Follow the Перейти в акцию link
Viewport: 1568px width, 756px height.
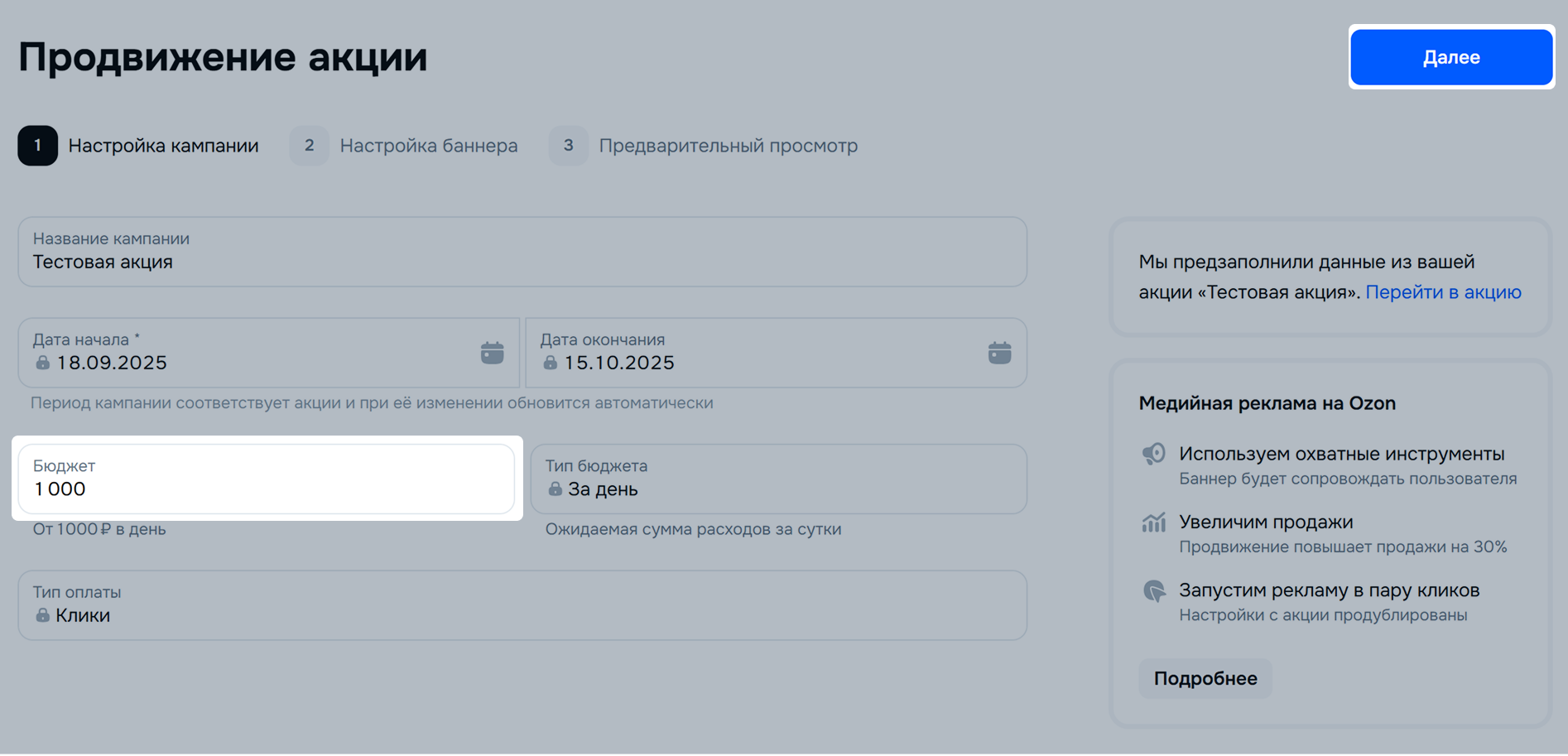click(1443, 292)
